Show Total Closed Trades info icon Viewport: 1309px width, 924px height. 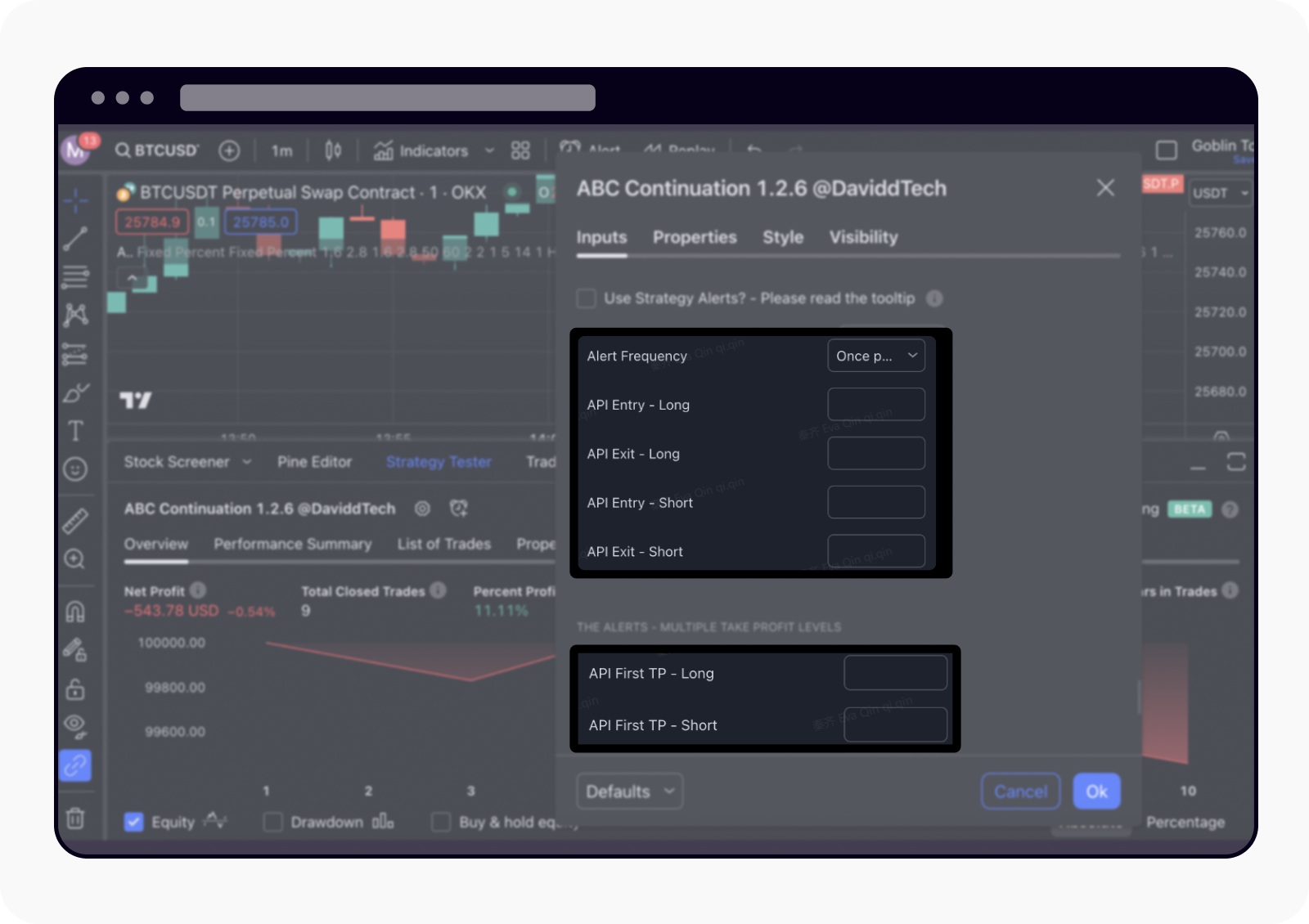tap(439, 590)
